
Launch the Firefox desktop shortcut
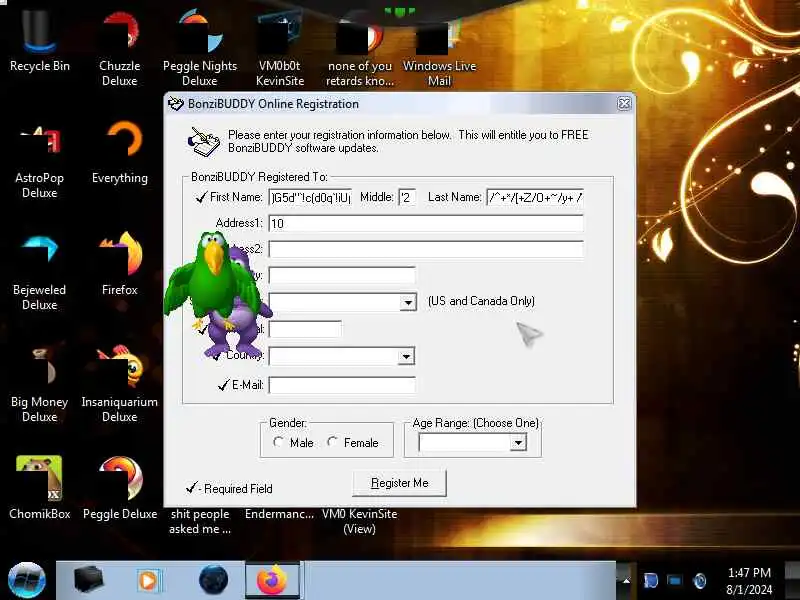click(x=119, y=263)
